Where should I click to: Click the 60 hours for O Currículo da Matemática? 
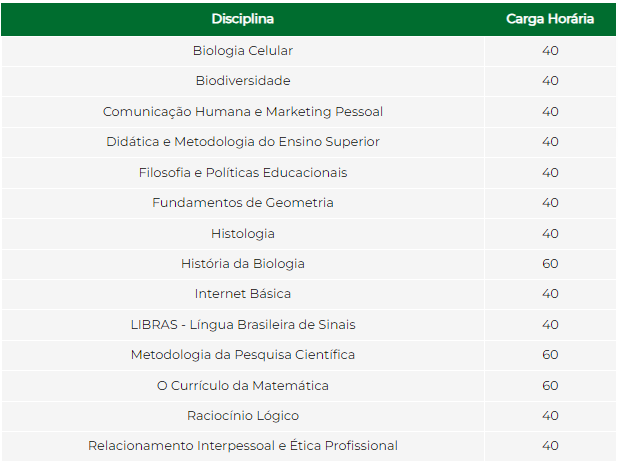point(550,386)
